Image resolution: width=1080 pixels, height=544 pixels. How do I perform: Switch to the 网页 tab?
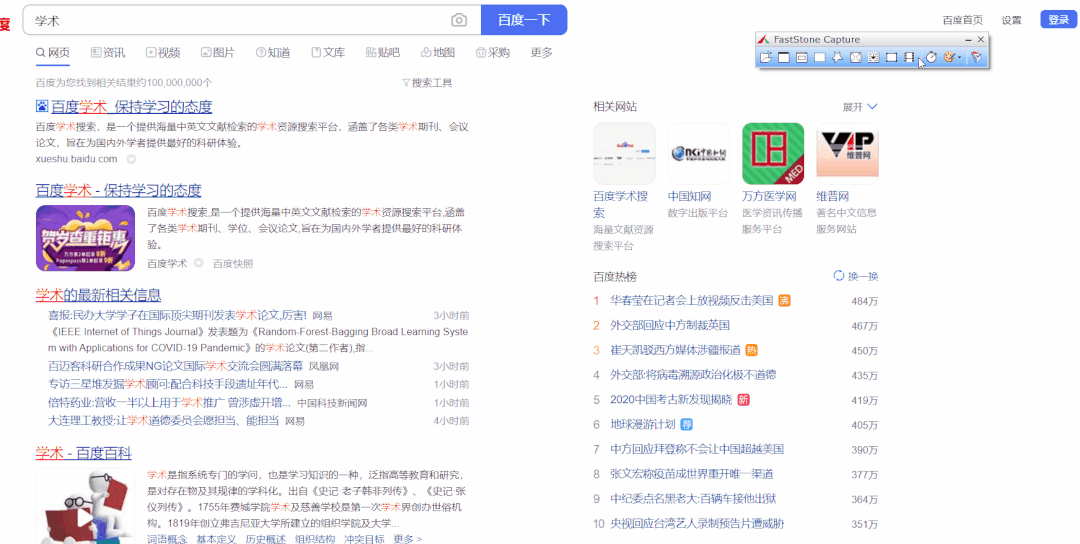[x=53, y=52]
